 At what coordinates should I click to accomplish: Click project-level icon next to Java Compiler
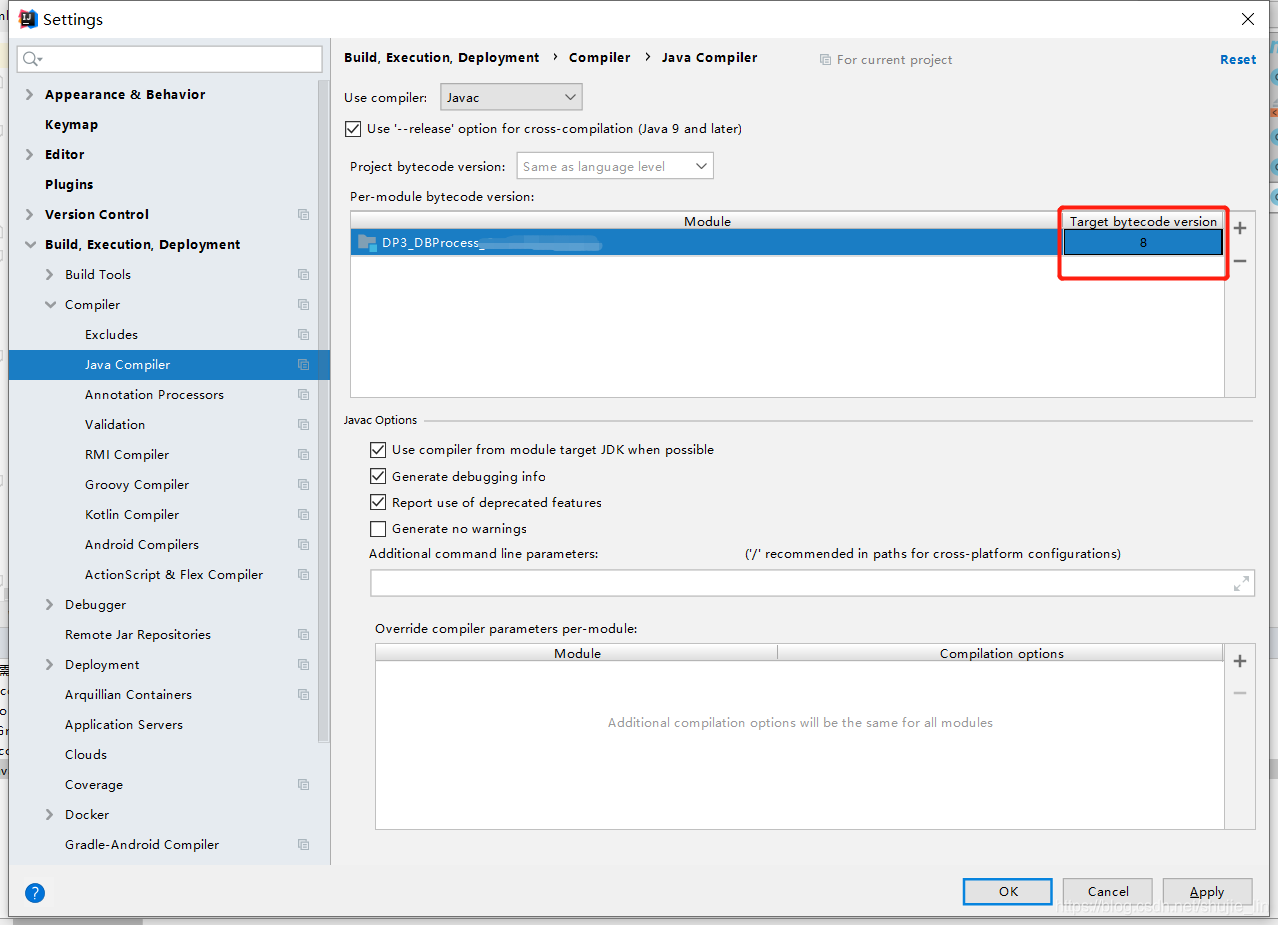(303, 364)
